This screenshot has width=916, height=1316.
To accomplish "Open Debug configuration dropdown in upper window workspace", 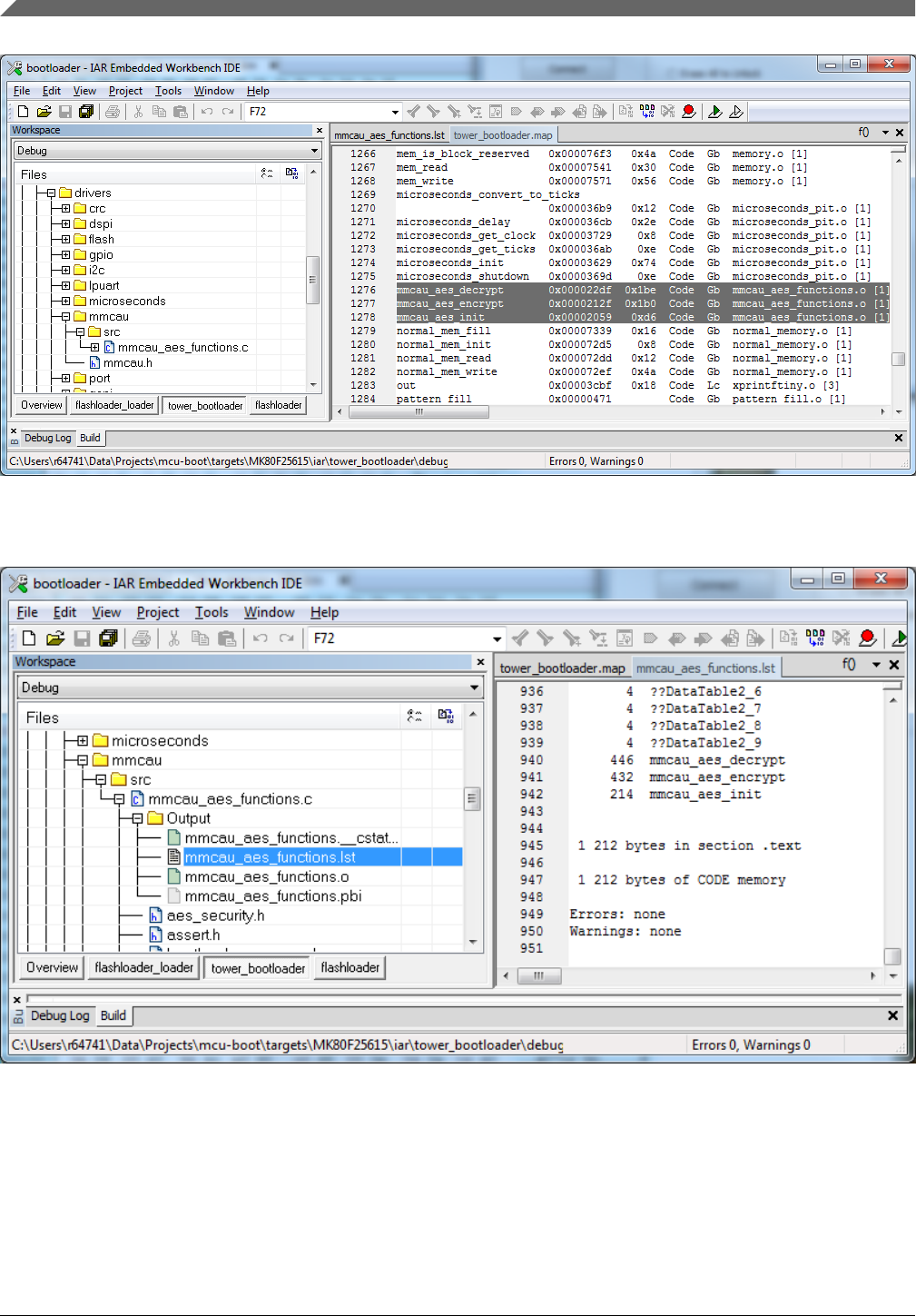I will pyautogui.click(x=314, y=151).
